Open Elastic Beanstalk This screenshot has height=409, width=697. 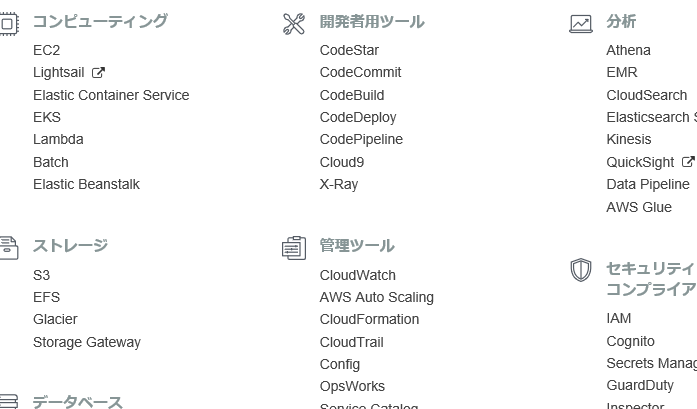tap(86, 184)
